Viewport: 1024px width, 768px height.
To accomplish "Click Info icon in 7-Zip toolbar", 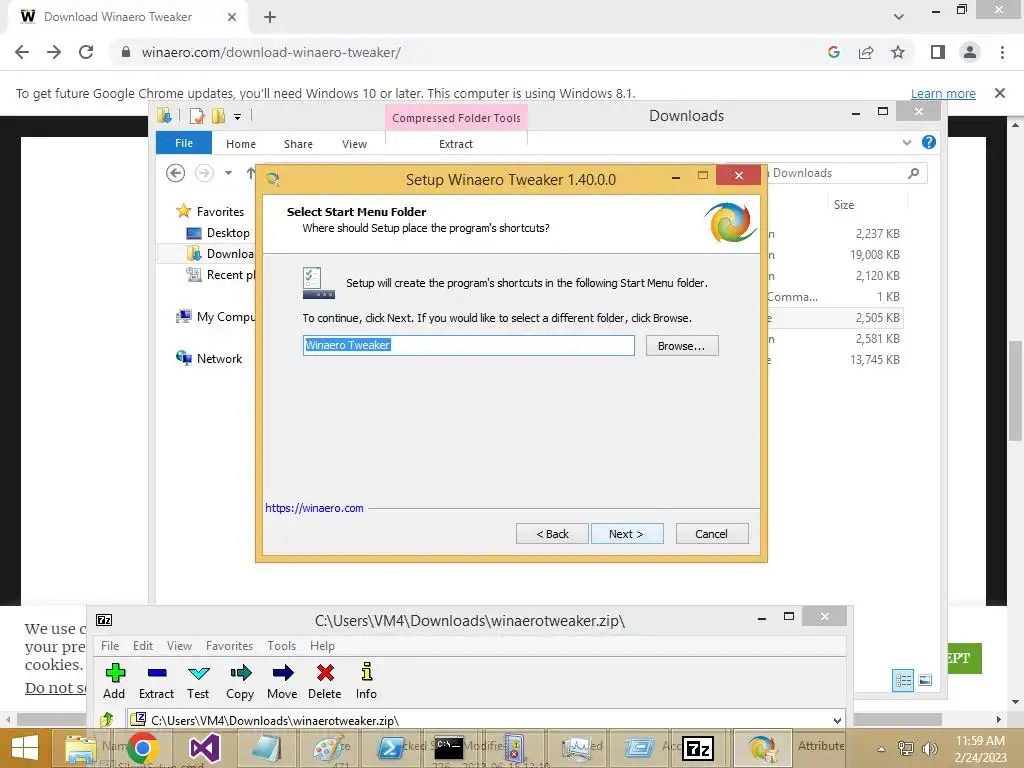I will tap(366, 681).
